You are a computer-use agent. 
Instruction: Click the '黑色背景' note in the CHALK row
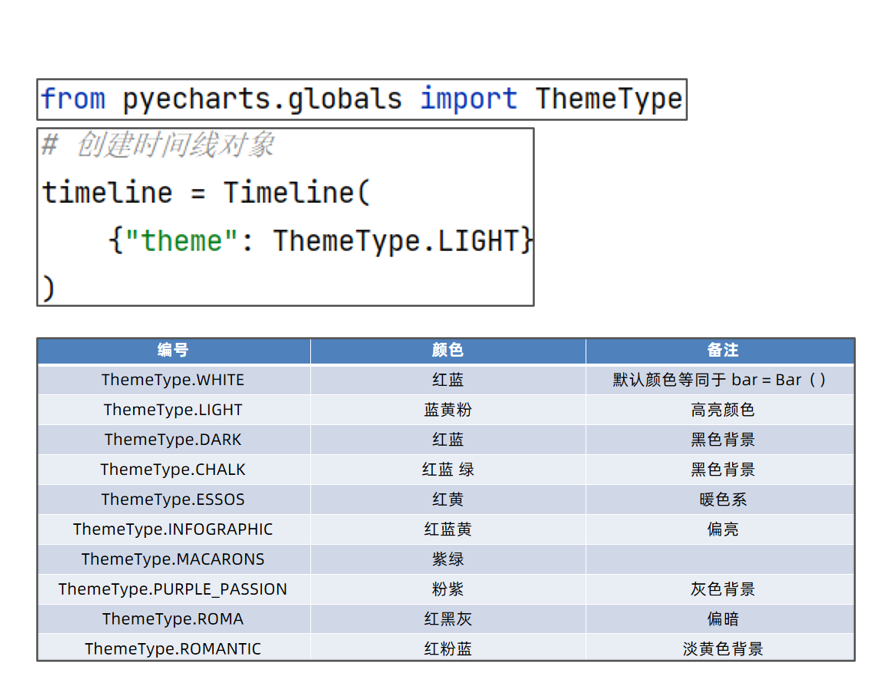[720, 469]
